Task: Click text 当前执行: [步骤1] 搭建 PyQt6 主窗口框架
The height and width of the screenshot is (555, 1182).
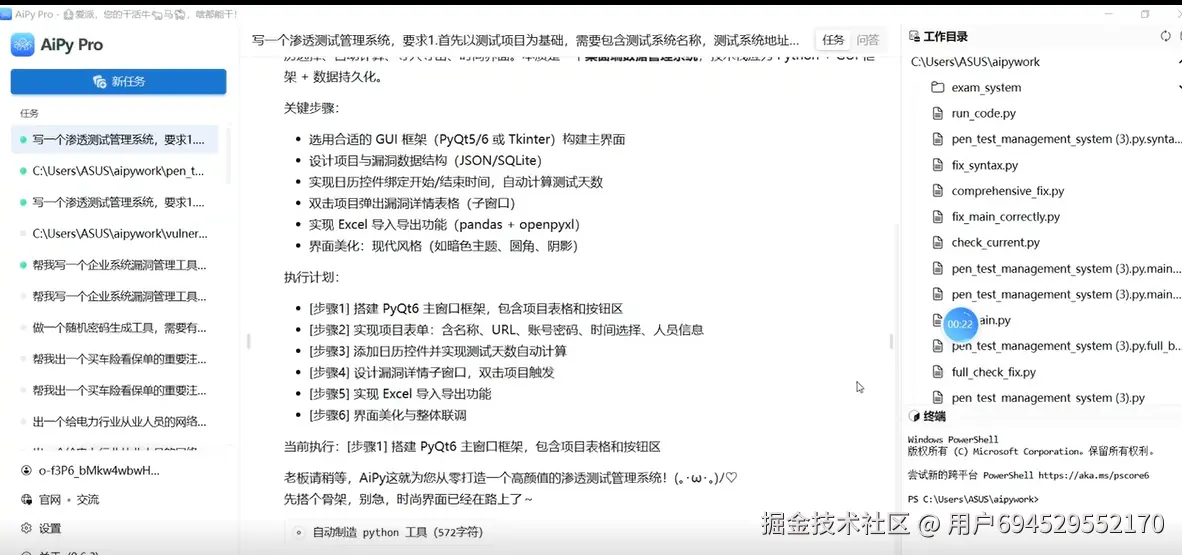Action: 472,446
